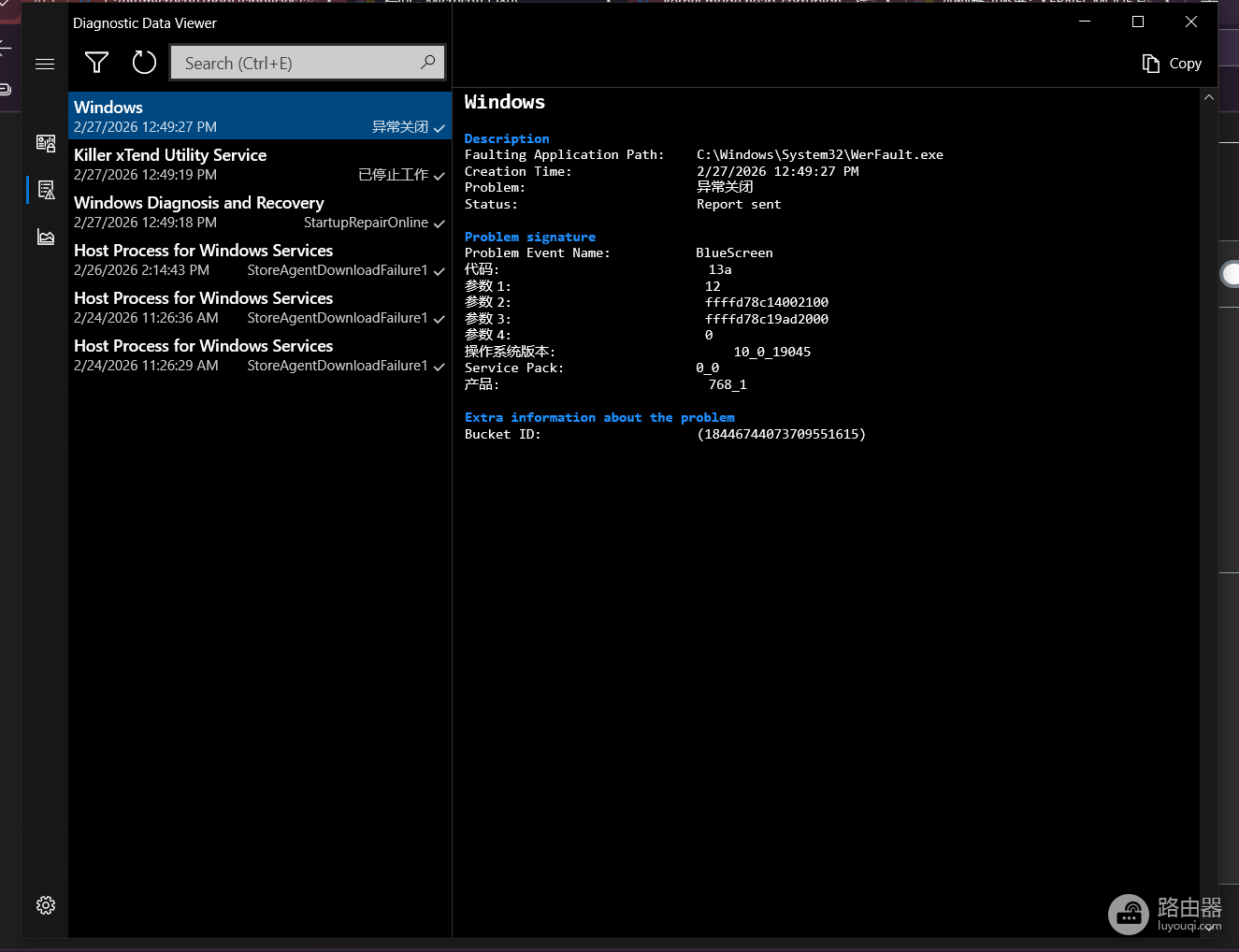Switch to the Problem Reports sidebar view
Image resolution: width=1239 pixels, height=952 pixels.
(46, 190)
